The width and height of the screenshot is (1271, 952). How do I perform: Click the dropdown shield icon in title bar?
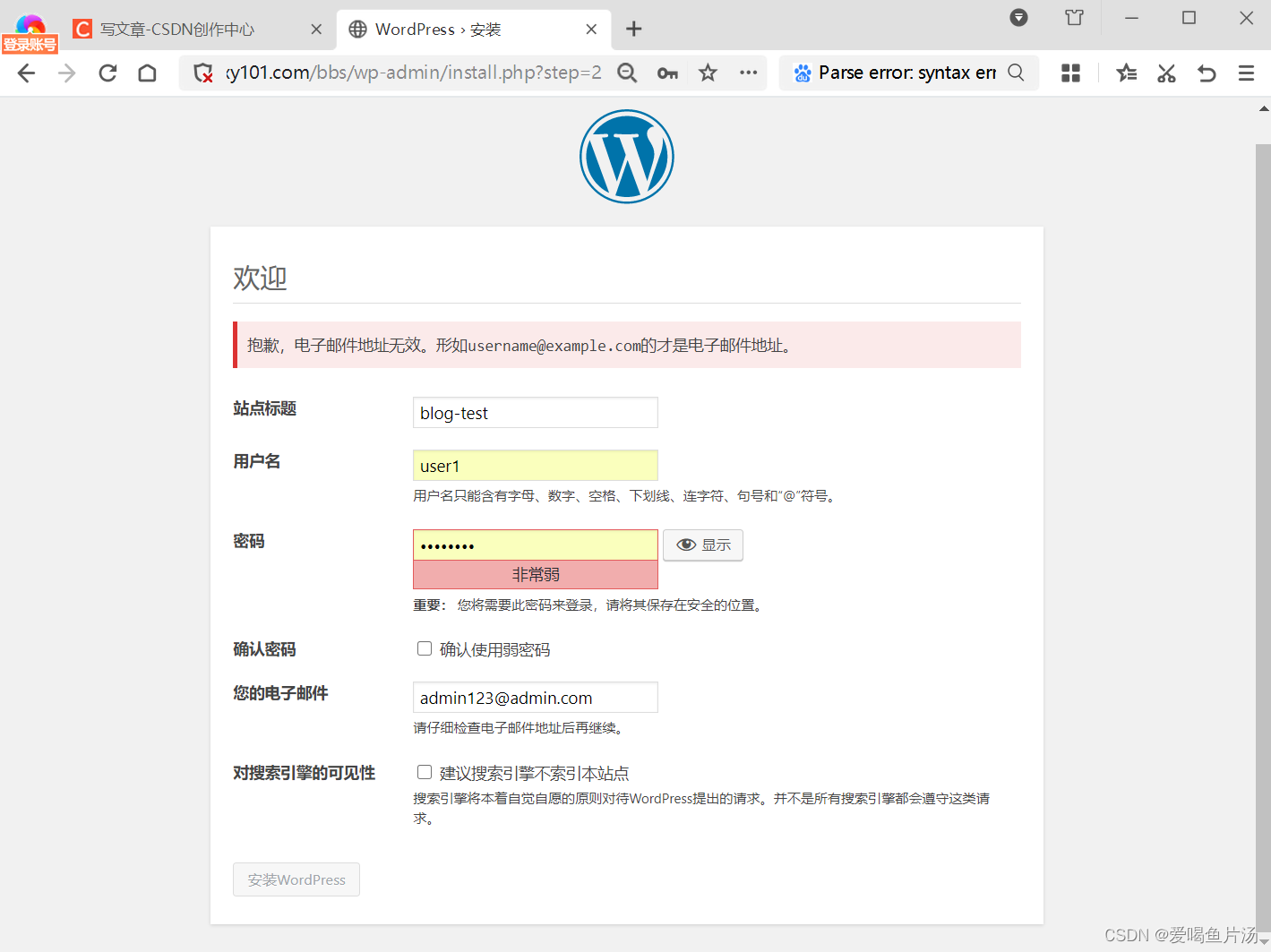pos(1018,18)
